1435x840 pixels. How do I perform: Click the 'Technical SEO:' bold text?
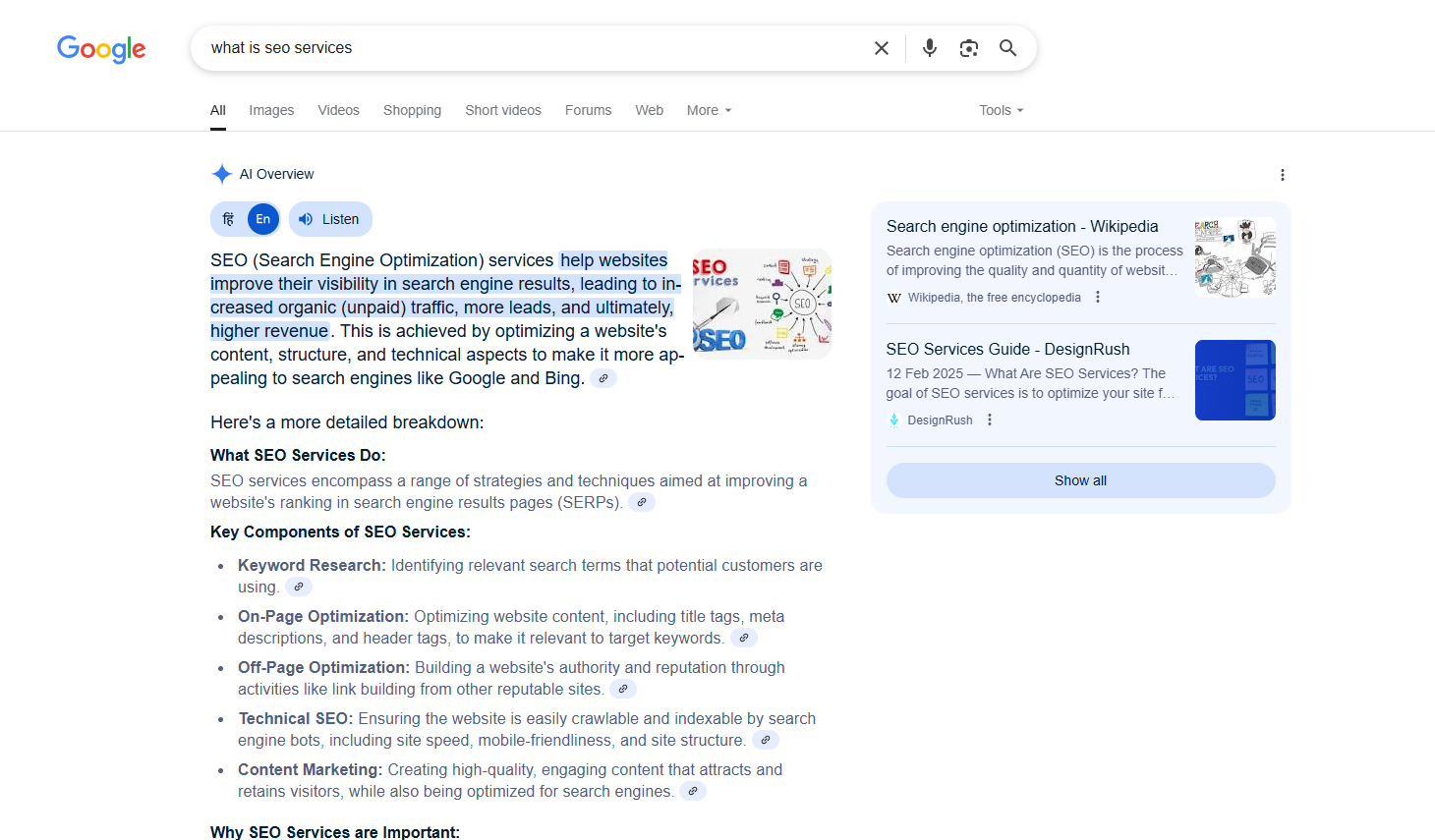[296, 718]
